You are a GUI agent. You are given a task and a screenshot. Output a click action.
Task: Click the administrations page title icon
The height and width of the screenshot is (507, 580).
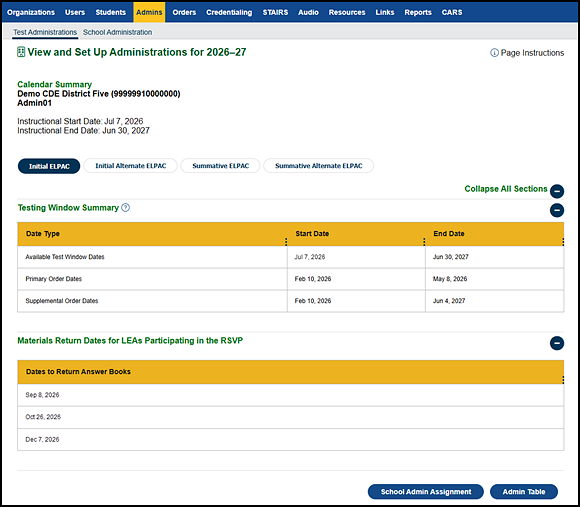pyautogui.click(x=21, y=52)
